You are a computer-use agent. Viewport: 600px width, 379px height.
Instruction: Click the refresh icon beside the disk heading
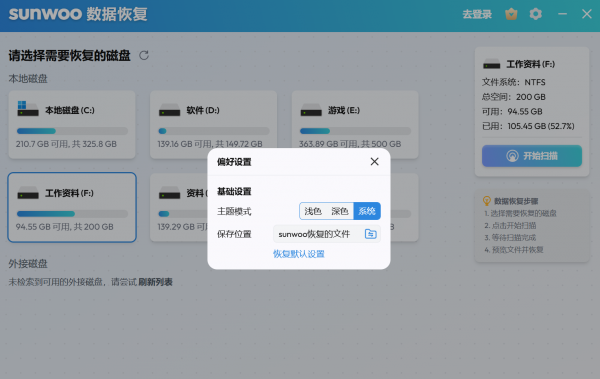click(144, 56)
